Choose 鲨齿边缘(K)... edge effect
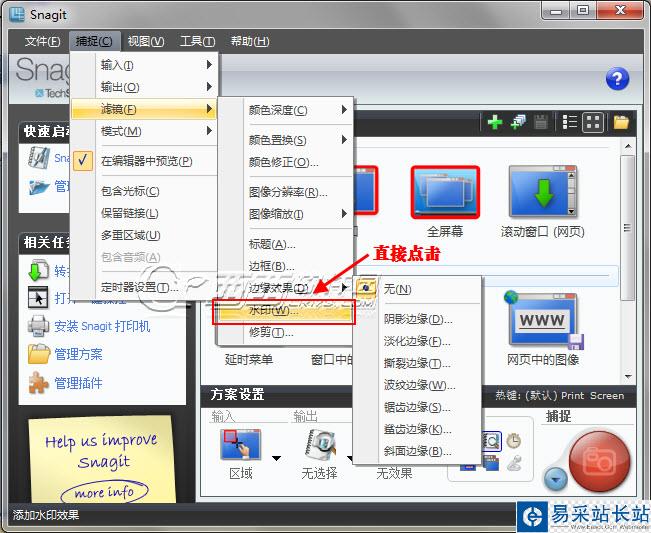Screen dimensions: 651x533 click(417, 429)
